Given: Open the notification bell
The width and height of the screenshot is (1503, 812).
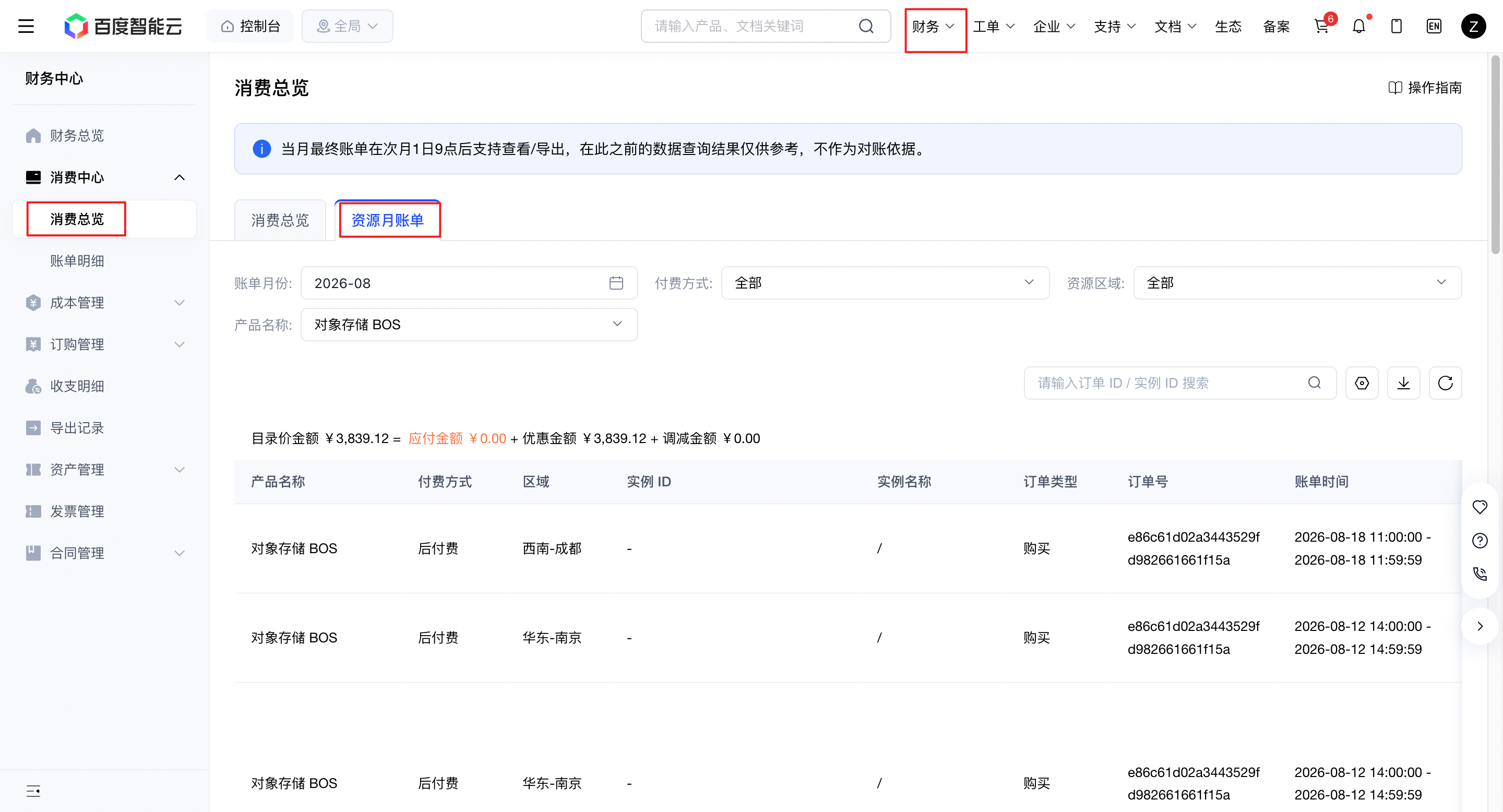Looking at the screenshot, I should coord(1359,26).
